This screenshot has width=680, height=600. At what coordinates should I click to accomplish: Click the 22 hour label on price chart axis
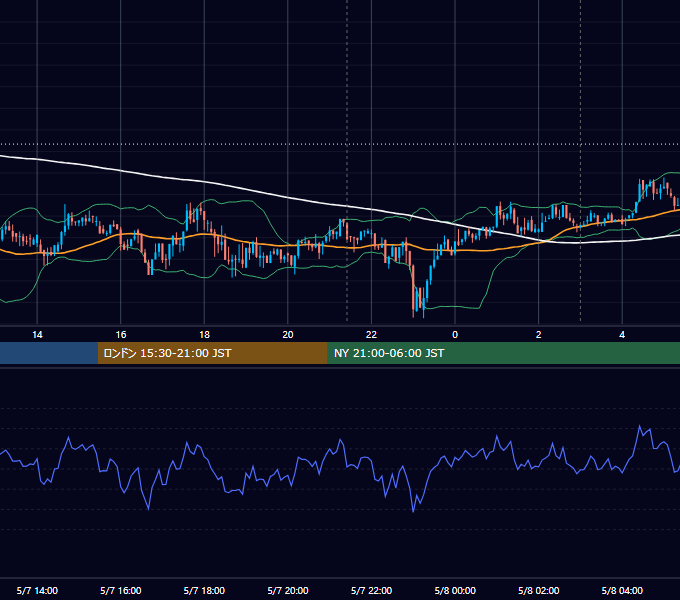point(371,335)
